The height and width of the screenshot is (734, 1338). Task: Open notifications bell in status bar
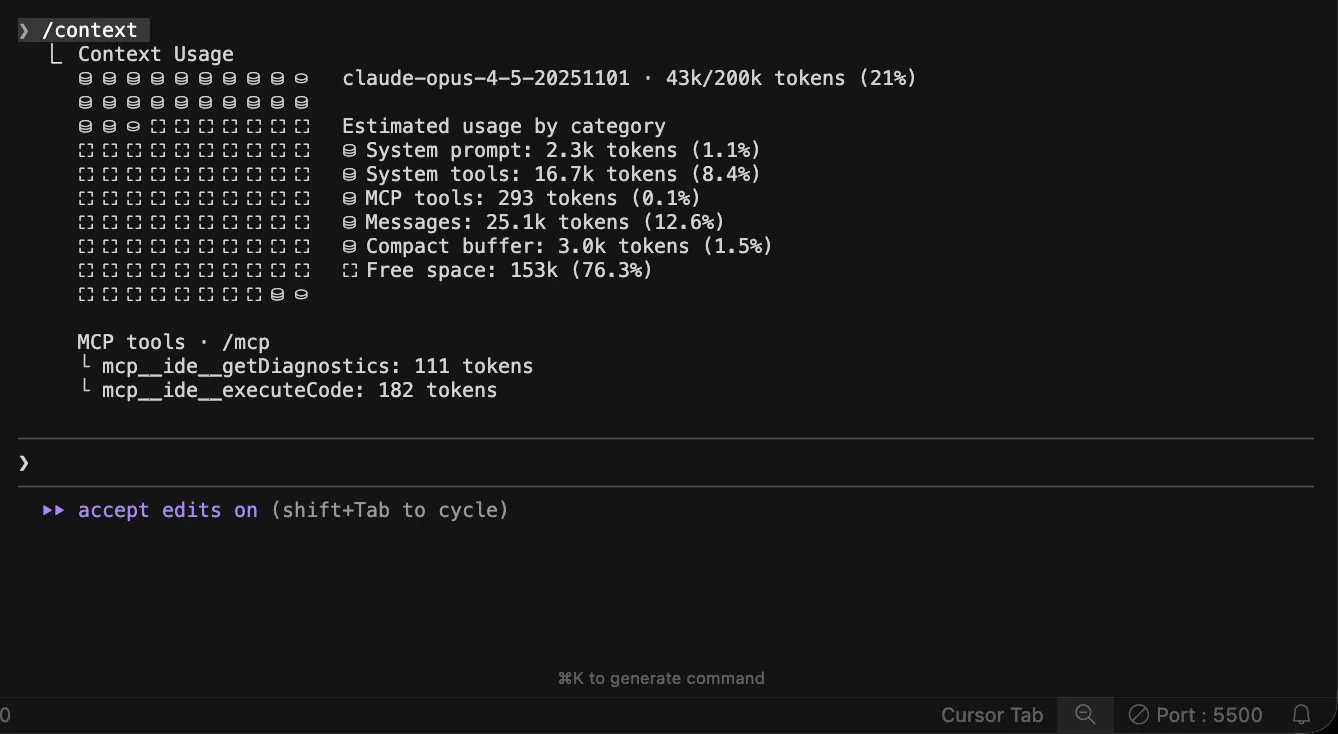click(x=1301, y=714)
